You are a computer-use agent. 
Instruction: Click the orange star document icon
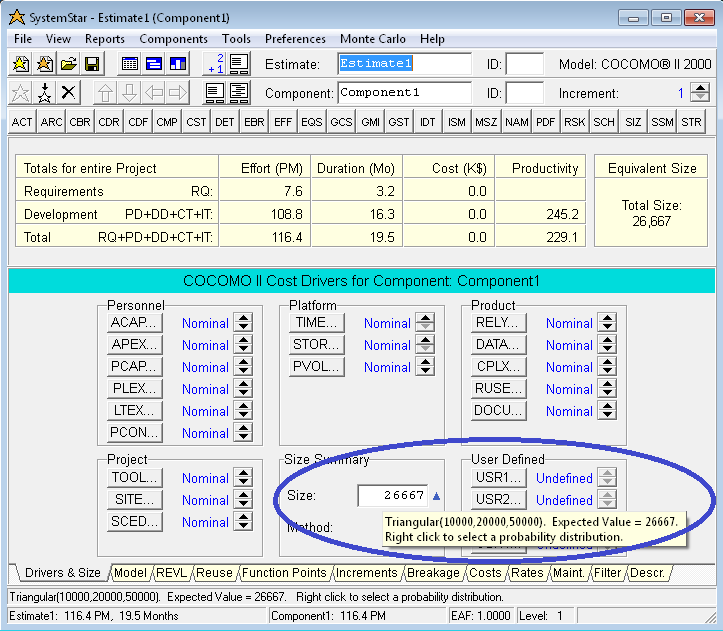pyautogui.click(x=45, y=64)
